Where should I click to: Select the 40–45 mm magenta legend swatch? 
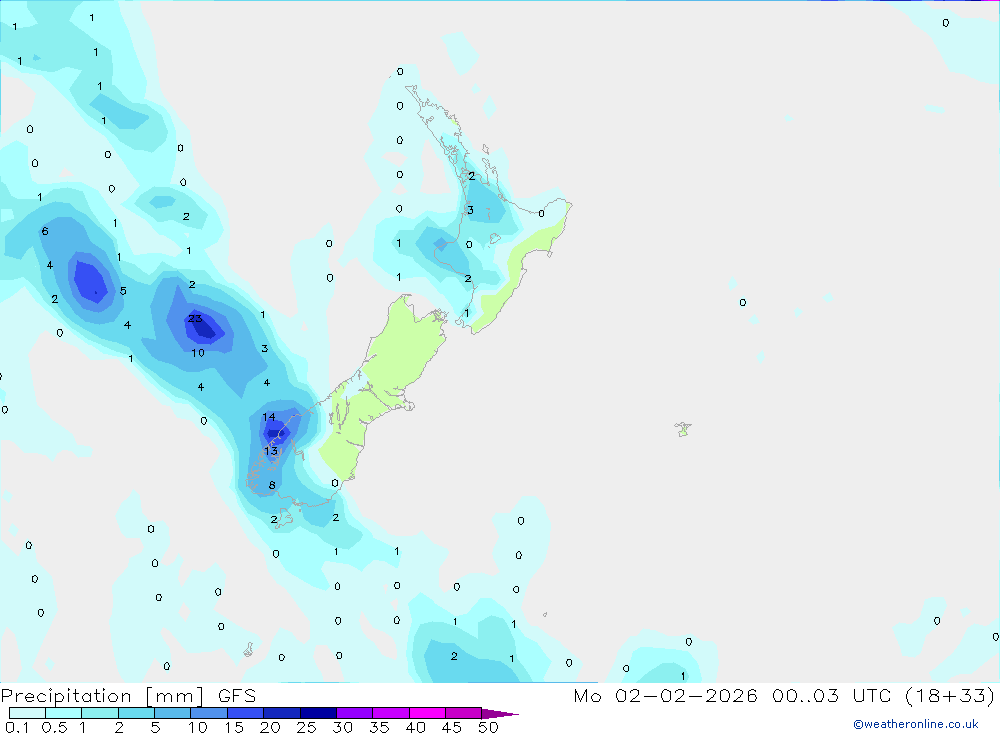point(427,713)
